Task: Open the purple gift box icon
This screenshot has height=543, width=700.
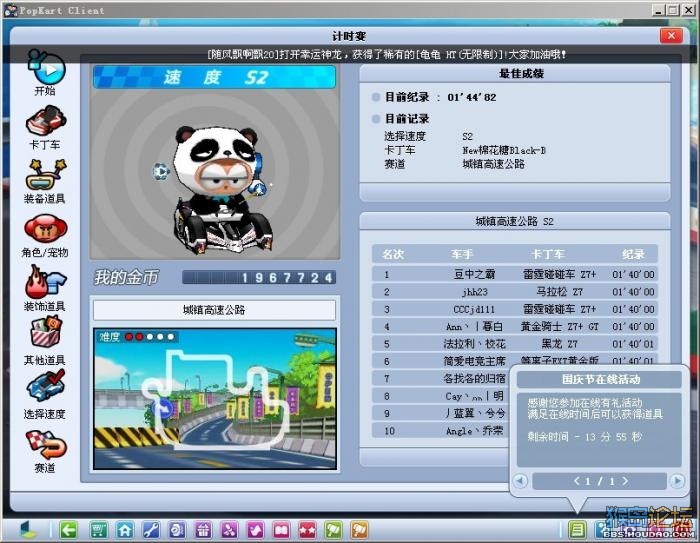Action: pos(203,530)
